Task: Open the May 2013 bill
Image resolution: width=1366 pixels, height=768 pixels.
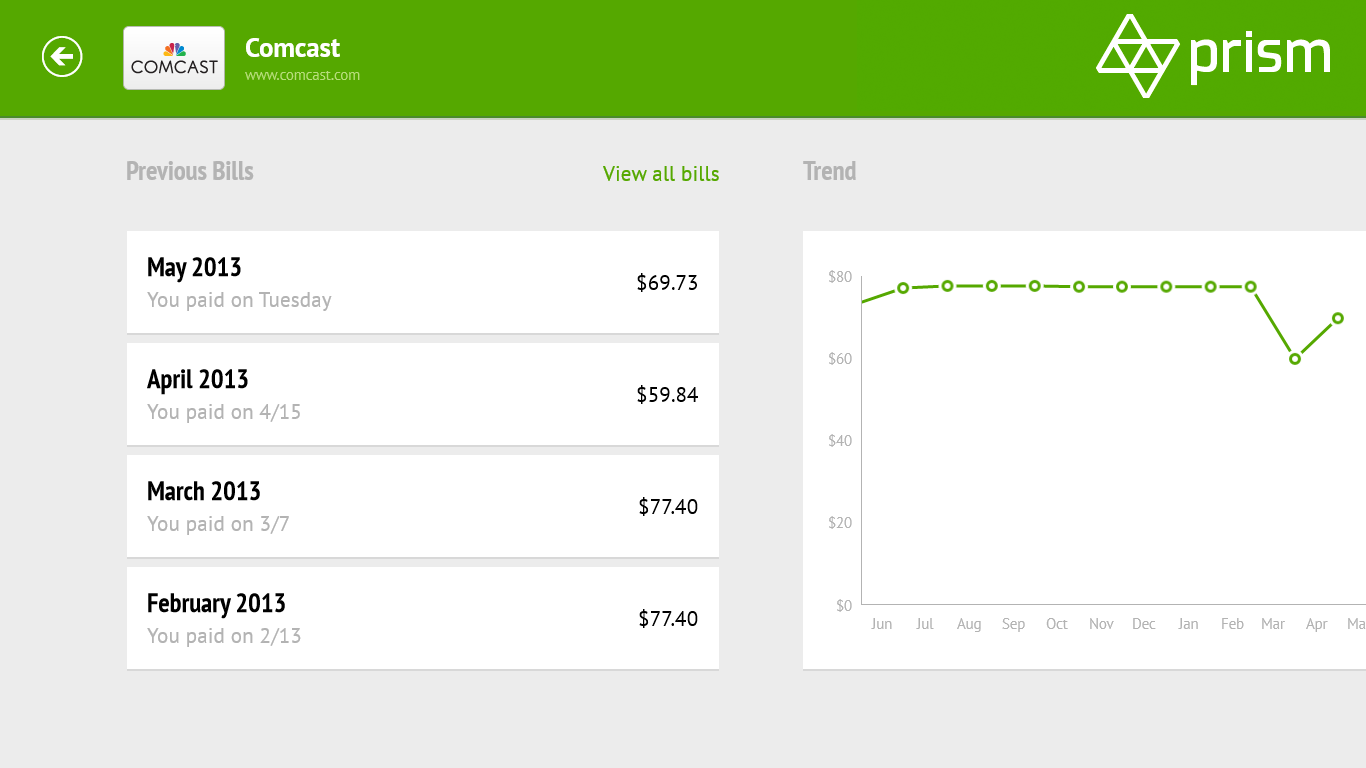Action: [x=422, y=282]
